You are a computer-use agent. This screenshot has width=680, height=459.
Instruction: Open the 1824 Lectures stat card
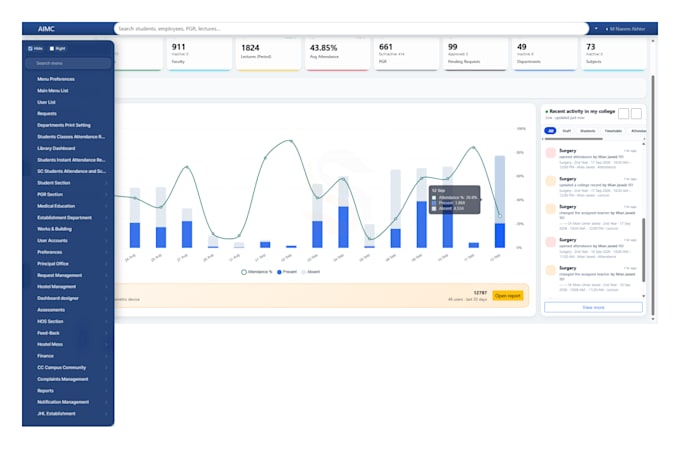point(268,54)
